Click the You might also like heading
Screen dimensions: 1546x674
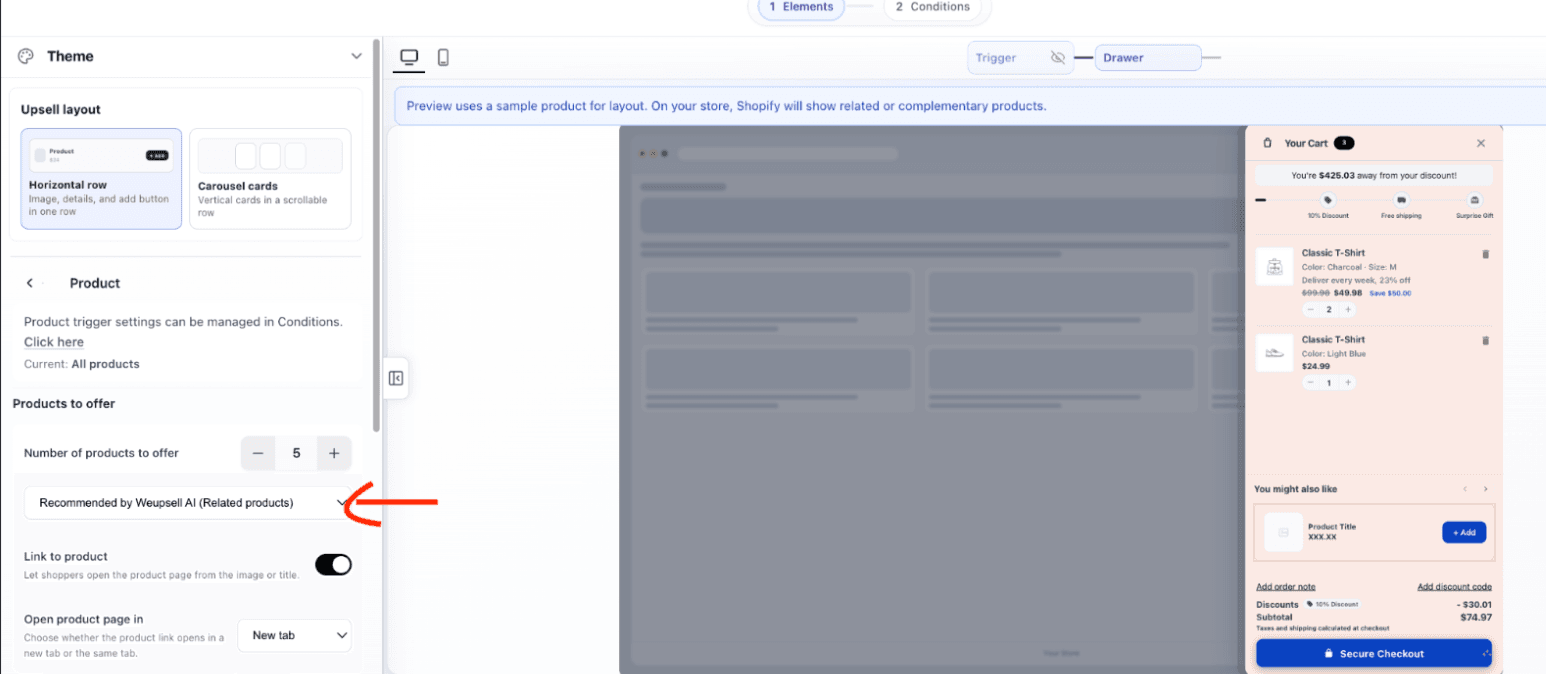(1295, 489)
